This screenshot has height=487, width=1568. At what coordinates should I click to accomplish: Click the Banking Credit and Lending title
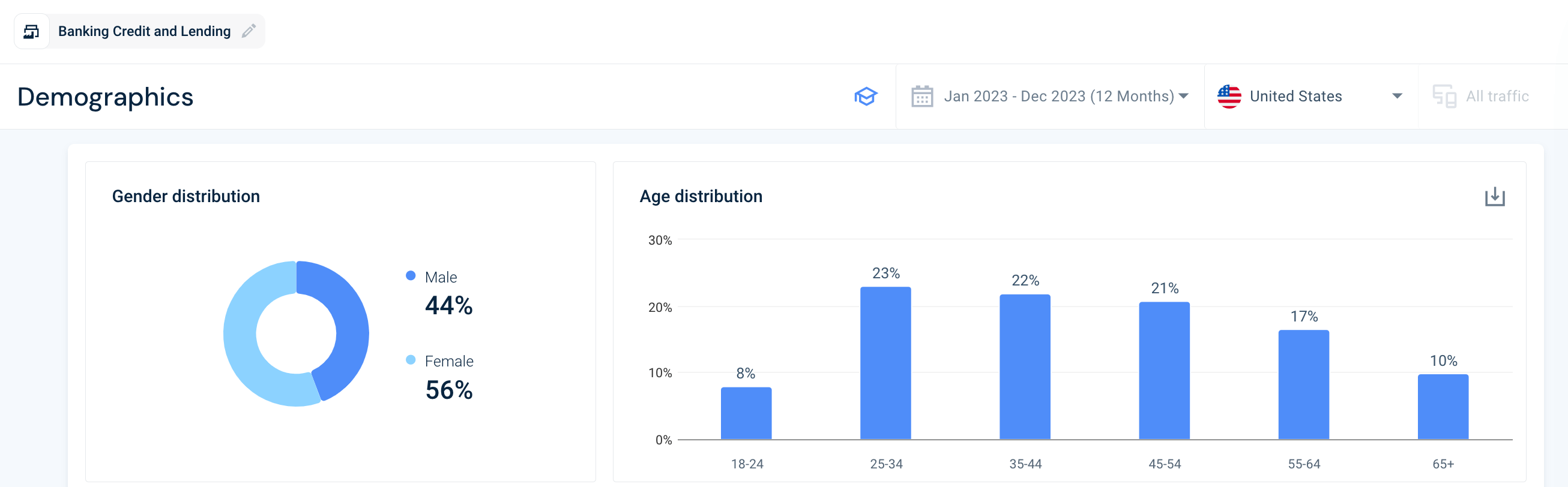(144, 31)
